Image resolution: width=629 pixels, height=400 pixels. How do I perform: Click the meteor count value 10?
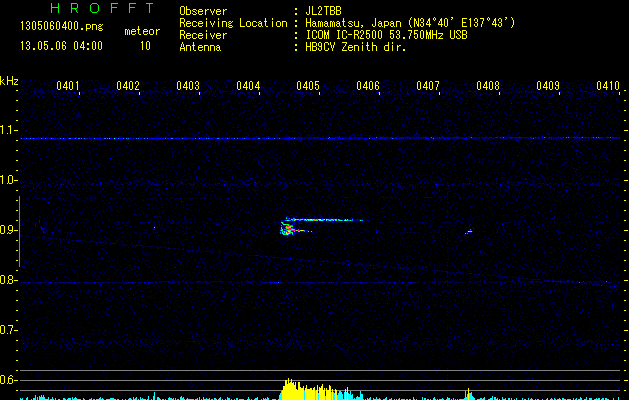(145, 46)
